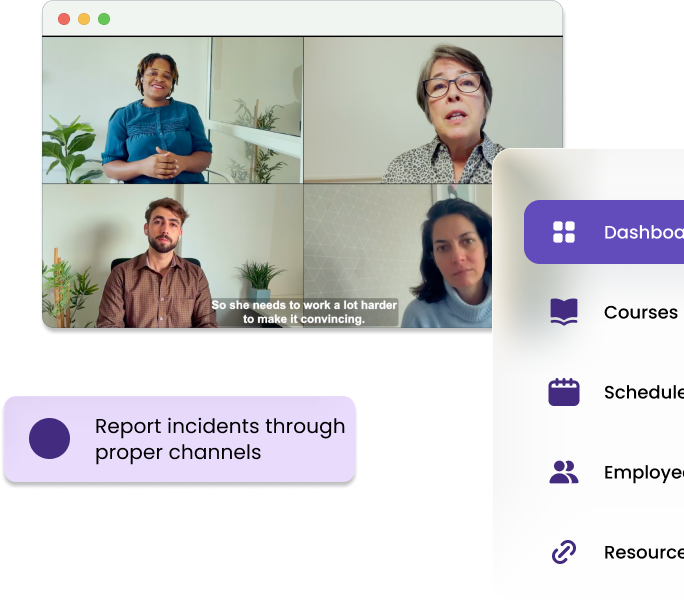Open the Resources menu label
The width and height of the screenshot is (684, 600).
pos(643,552)
